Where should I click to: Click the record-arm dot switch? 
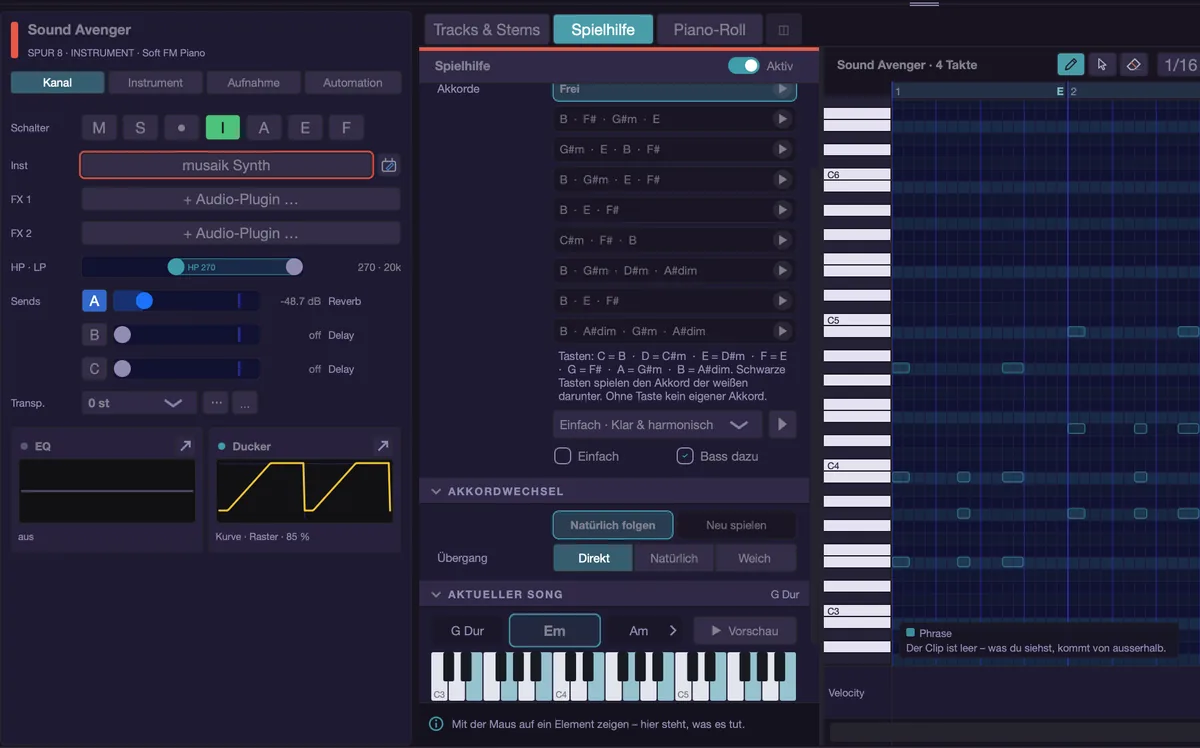pyautogui.click(x=181, y=128)
